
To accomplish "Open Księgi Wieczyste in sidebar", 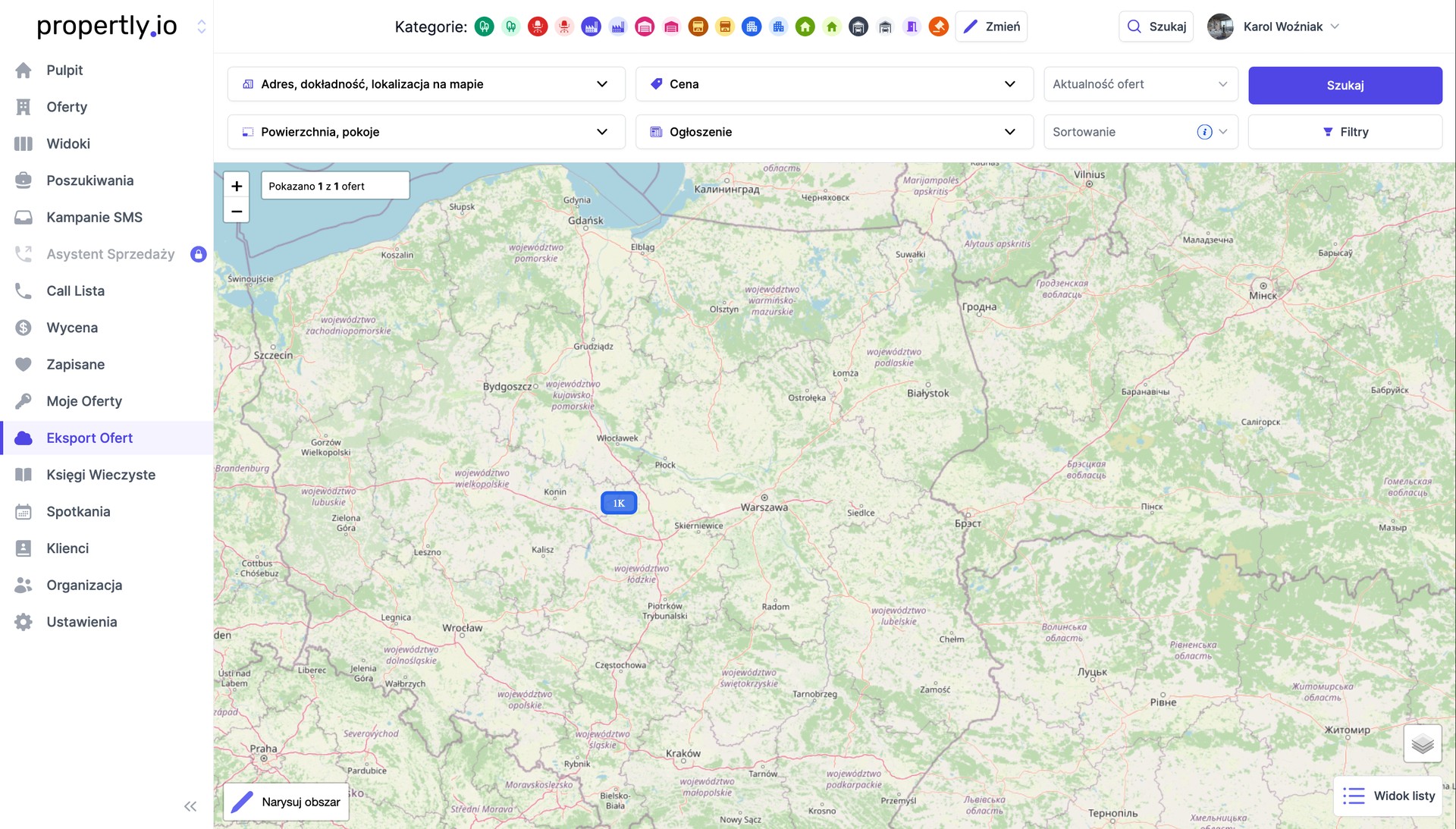I will tap(101, 475).
